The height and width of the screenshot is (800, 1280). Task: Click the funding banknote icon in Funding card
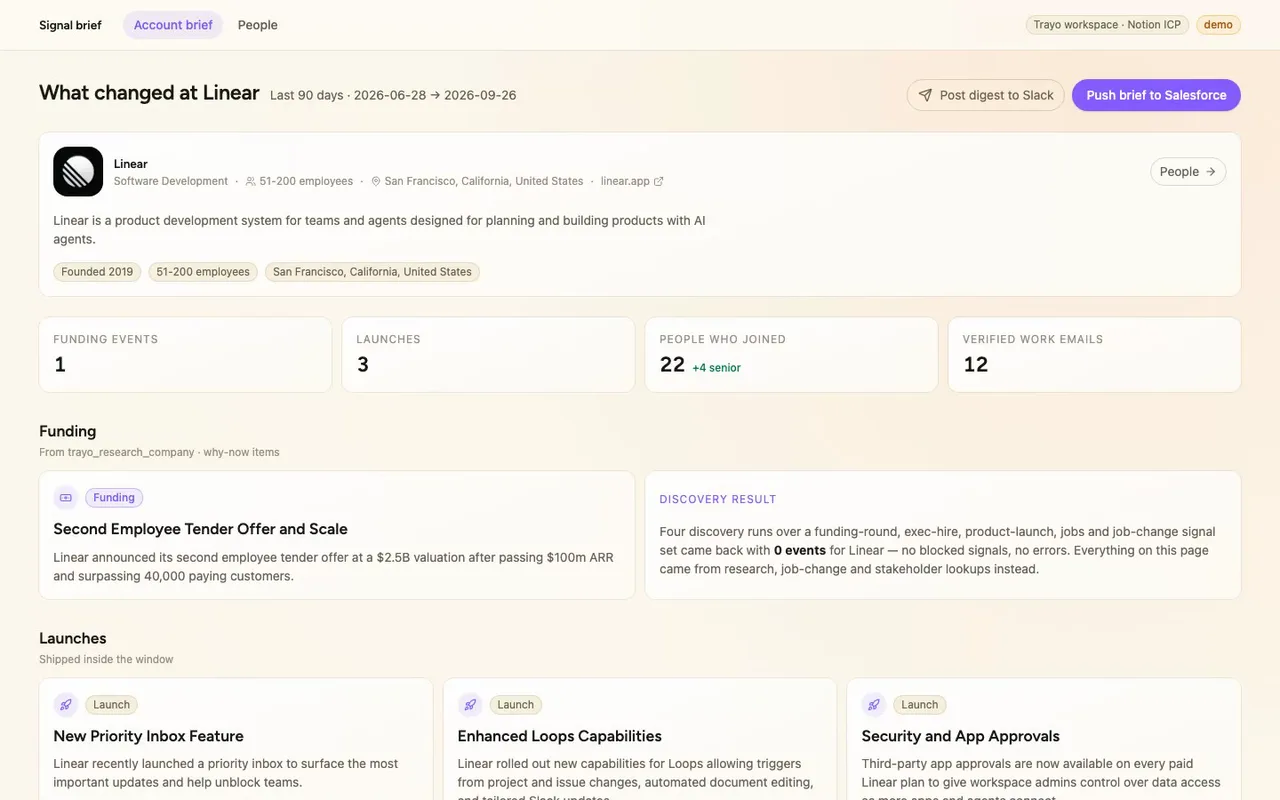[x=66, y=497]
